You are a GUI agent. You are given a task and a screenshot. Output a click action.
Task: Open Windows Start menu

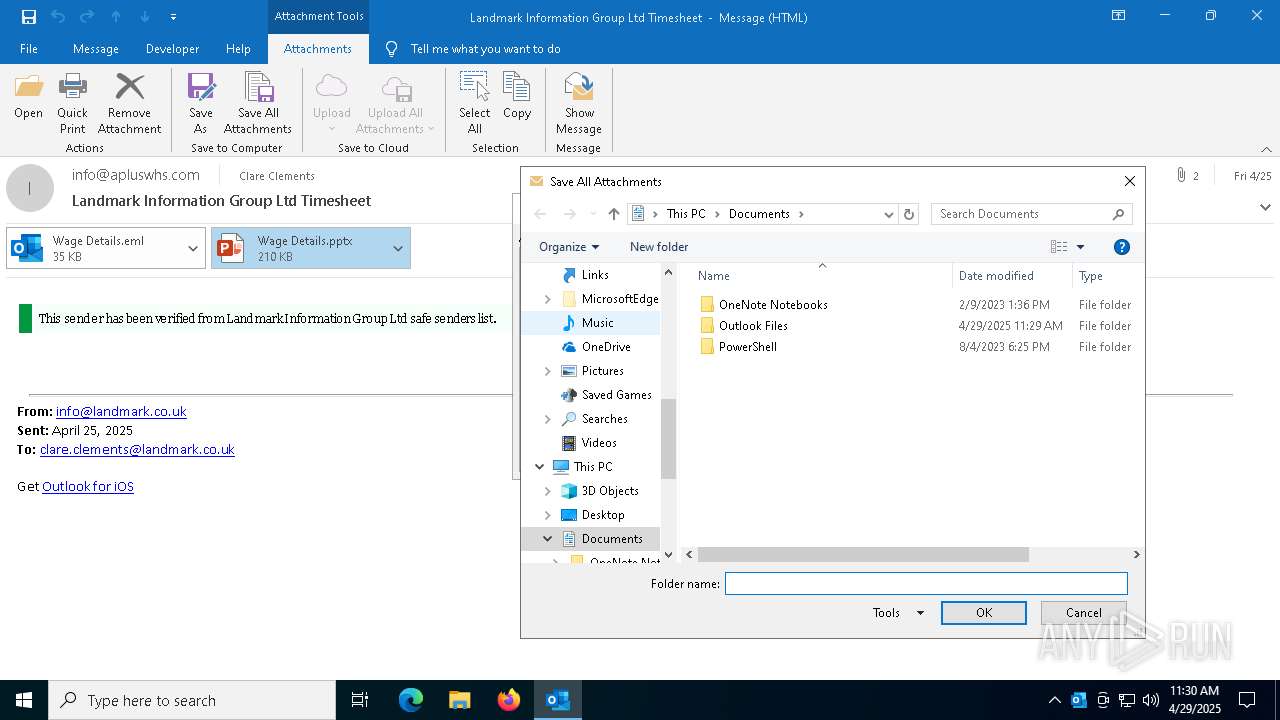coord(24,700)
